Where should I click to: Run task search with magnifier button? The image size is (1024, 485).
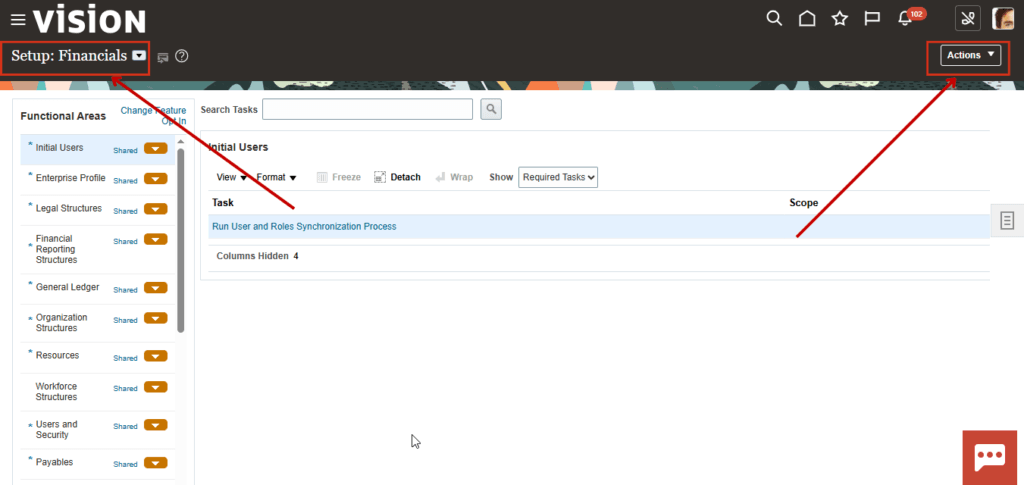(491, 109)
